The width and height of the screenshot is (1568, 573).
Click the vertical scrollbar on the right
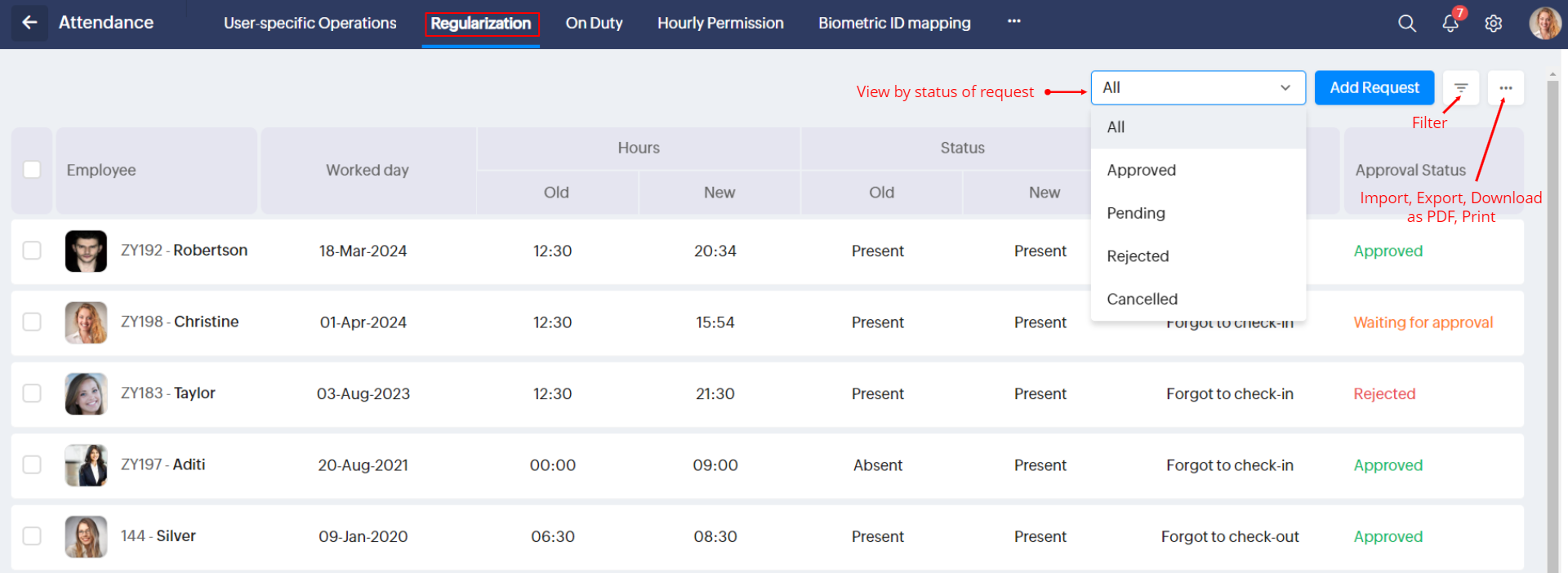tap(1552, 326)
